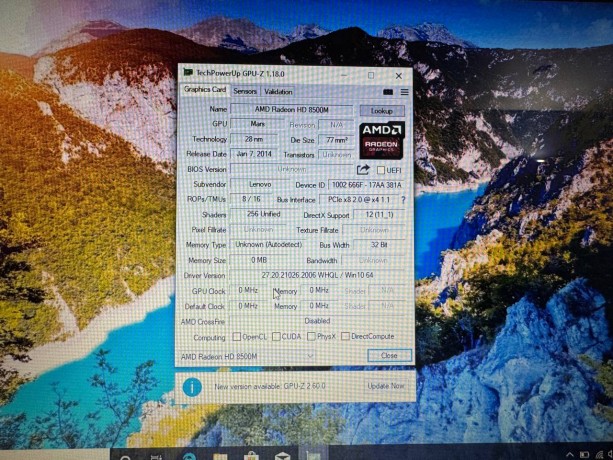Click the 'New version available: GPU-Z 2.60.0' message

pos(270,387)
